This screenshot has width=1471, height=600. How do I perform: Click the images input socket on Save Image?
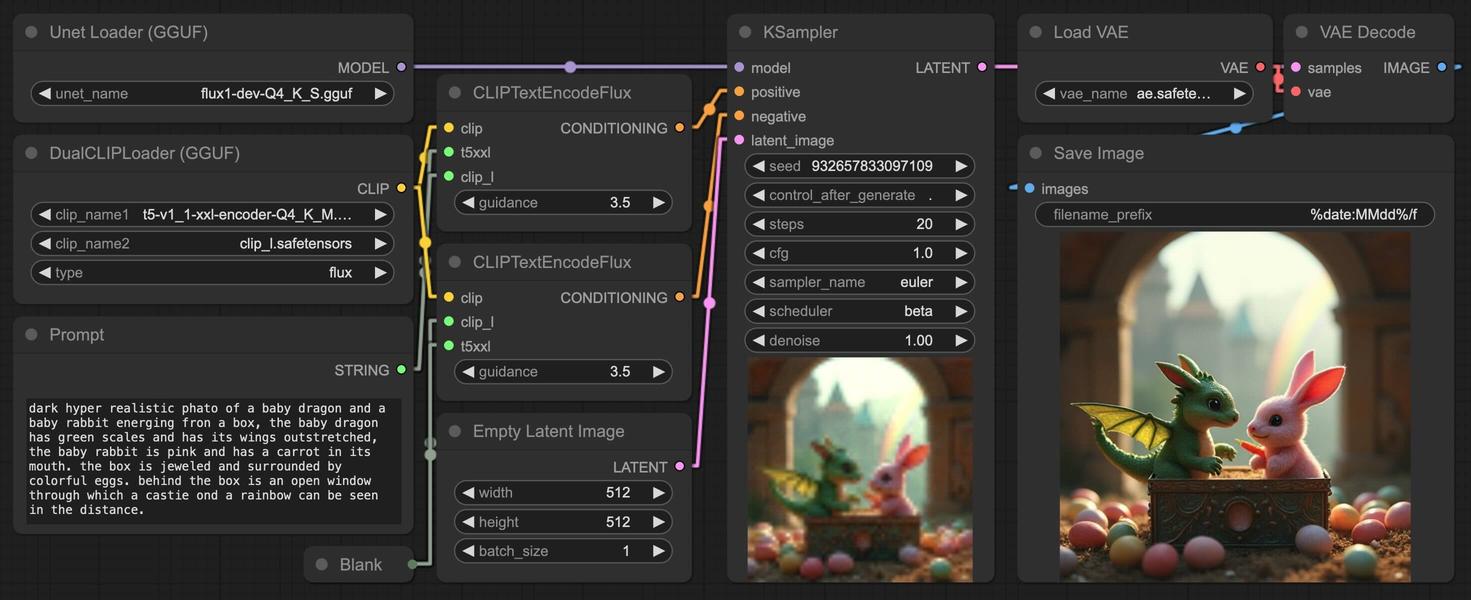click(1029, 188)
